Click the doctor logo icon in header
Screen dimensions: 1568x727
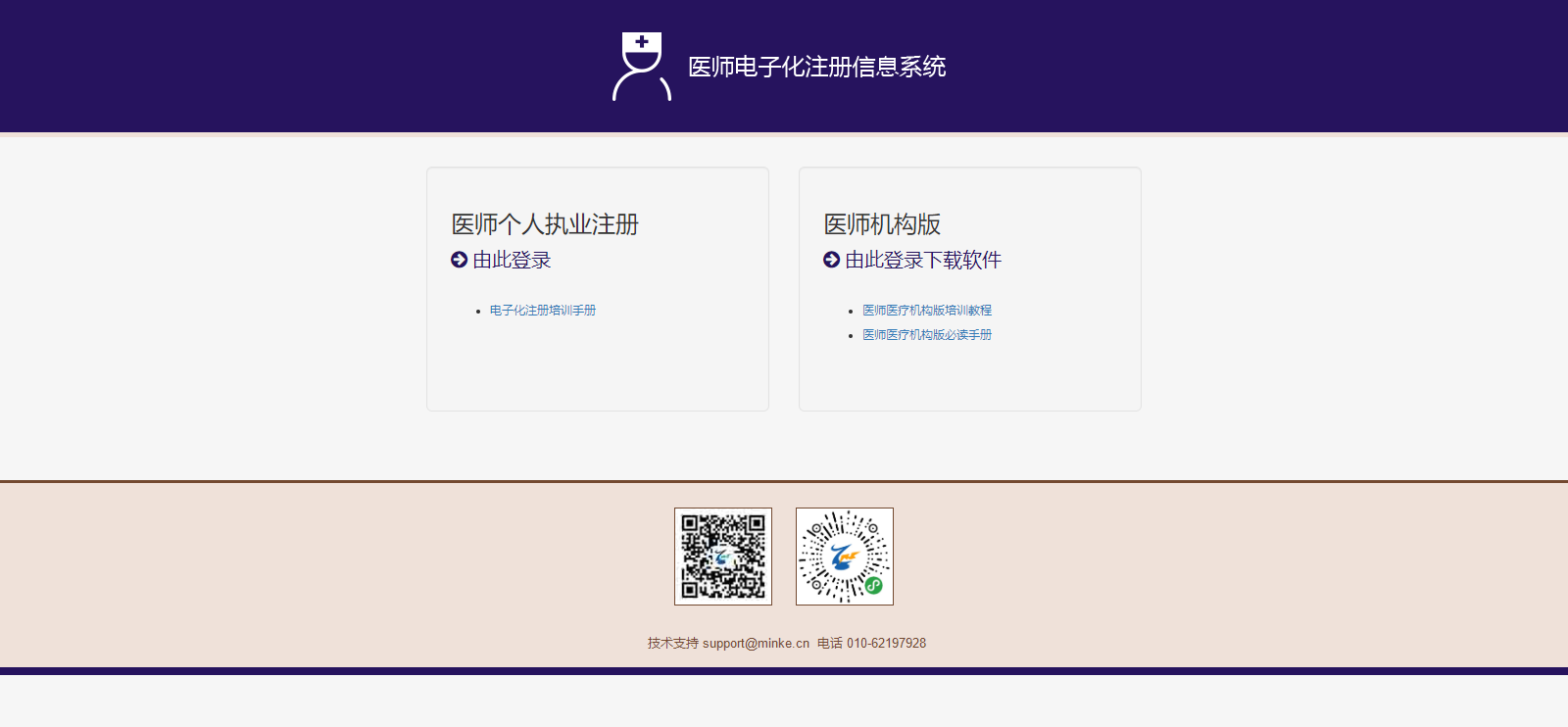(x=642, y=67)
